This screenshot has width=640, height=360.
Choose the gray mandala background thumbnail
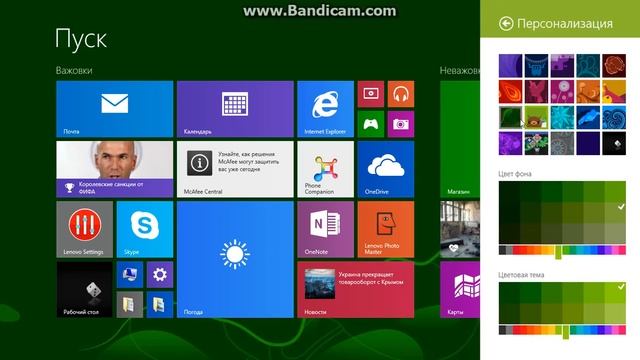(562, 143)
